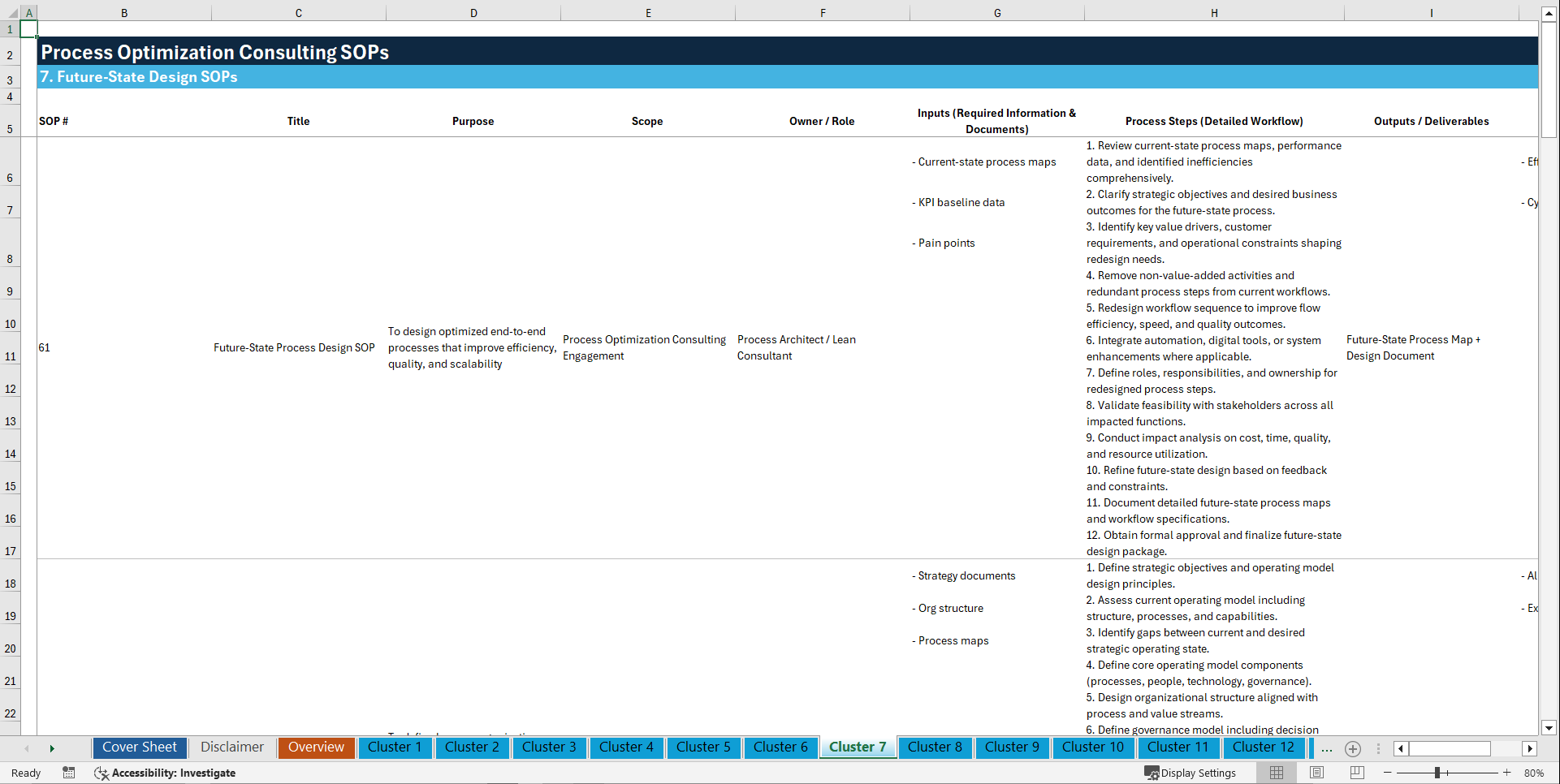Switch to the Disclaimer sheet tab
Screen dimensions: 1560x784
(x=232, y=747)
